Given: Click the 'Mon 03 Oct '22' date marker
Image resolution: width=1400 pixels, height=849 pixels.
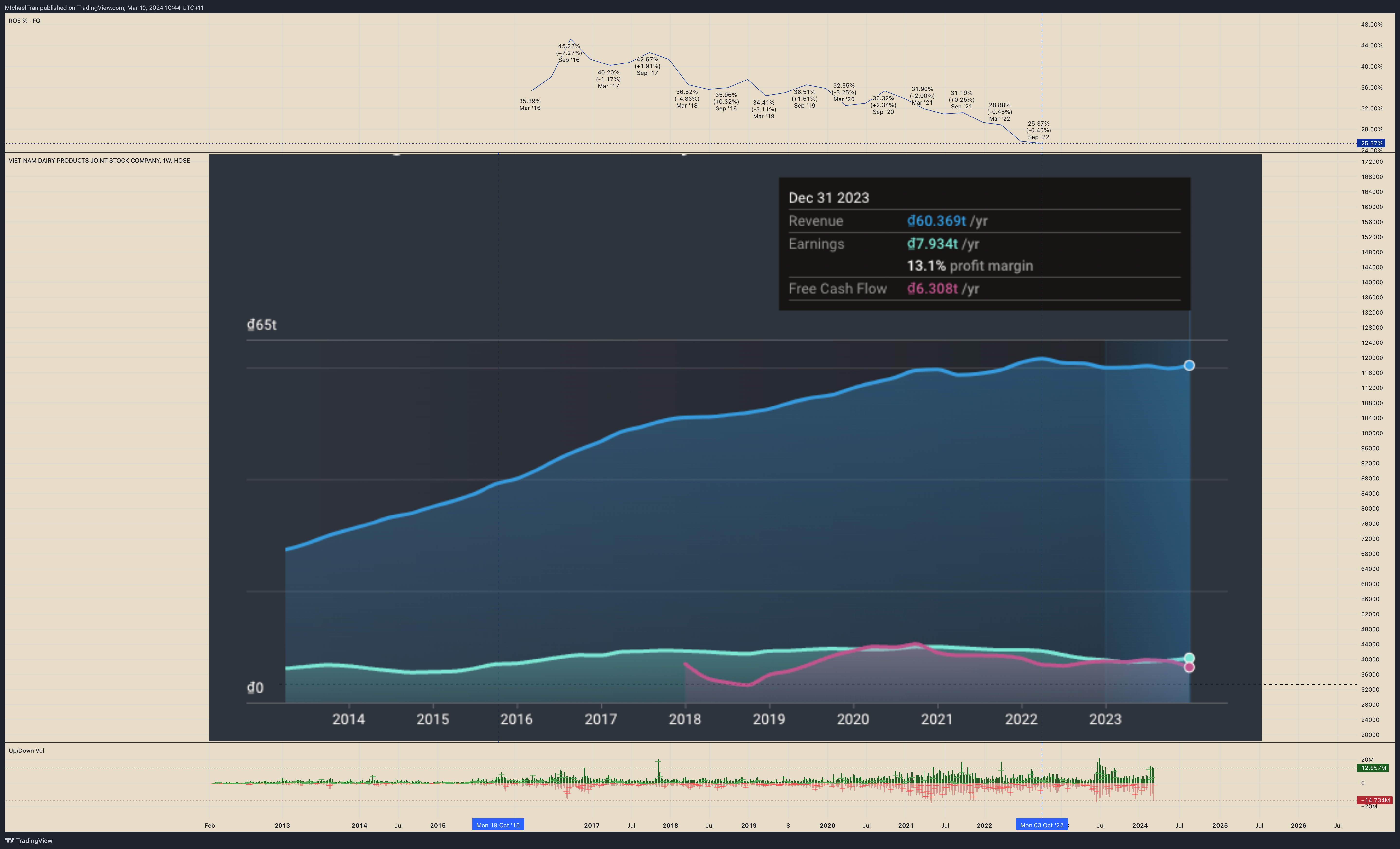Looking at the screenshot, I should [1041, 825].
